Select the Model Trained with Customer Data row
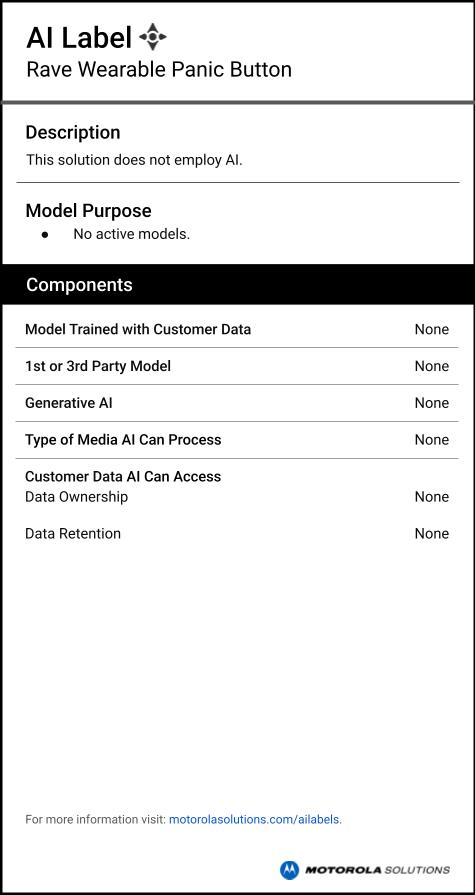The width and height of the screenshot is (475, 895). click(x=237, y=329)
